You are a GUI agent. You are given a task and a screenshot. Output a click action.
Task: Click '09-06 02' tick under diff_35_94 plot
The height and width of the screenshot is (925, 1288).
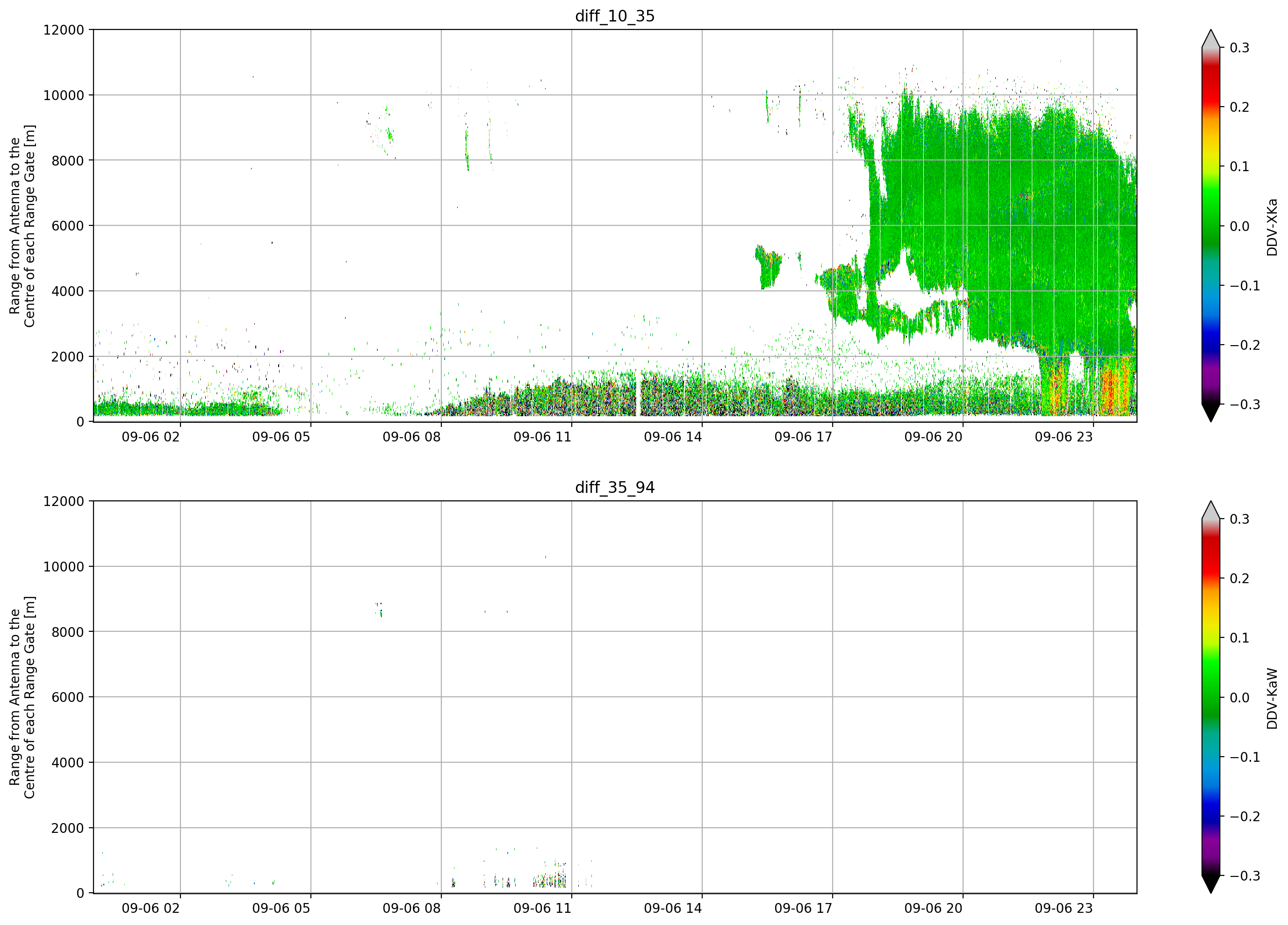tap(151, 909)
